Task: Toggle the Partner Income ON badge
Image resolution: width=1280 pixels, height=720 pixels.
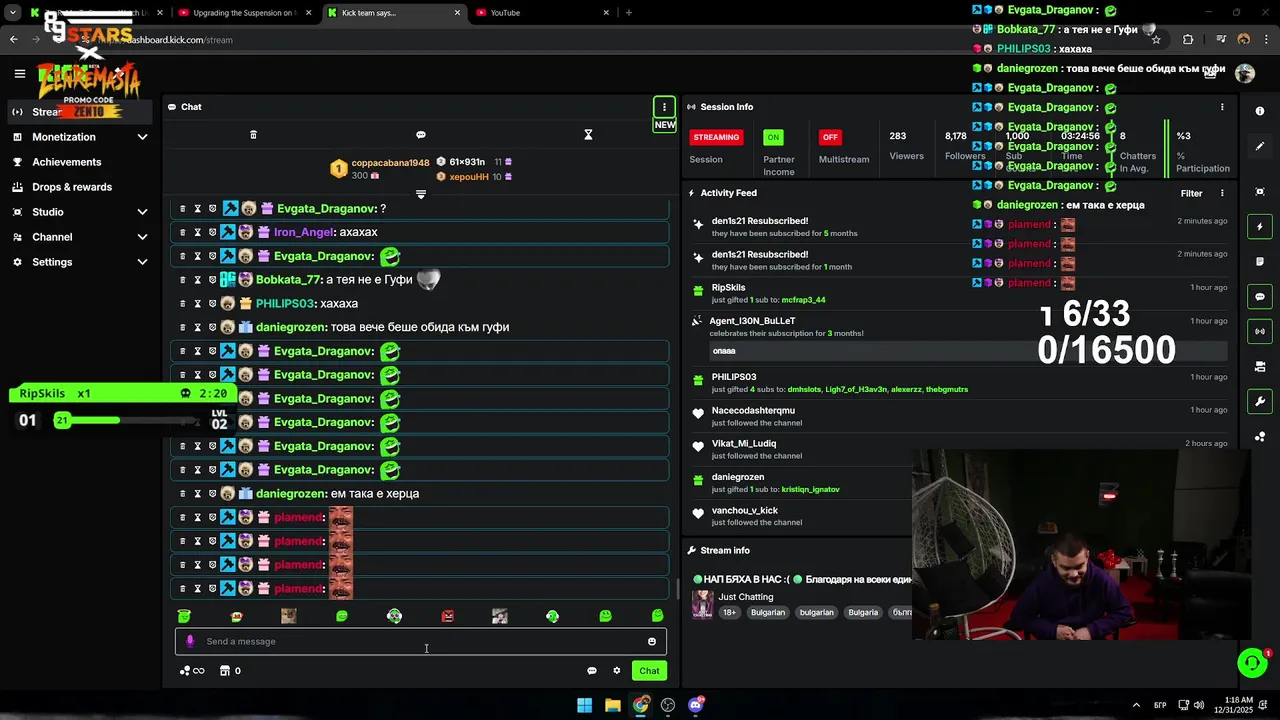Action: (773, 137)
